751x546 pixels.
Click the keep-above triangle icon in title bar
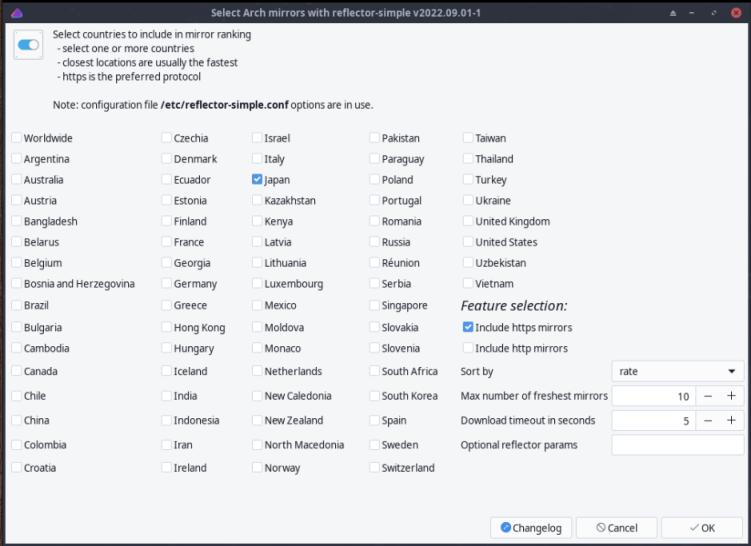[x=673, y=13]
